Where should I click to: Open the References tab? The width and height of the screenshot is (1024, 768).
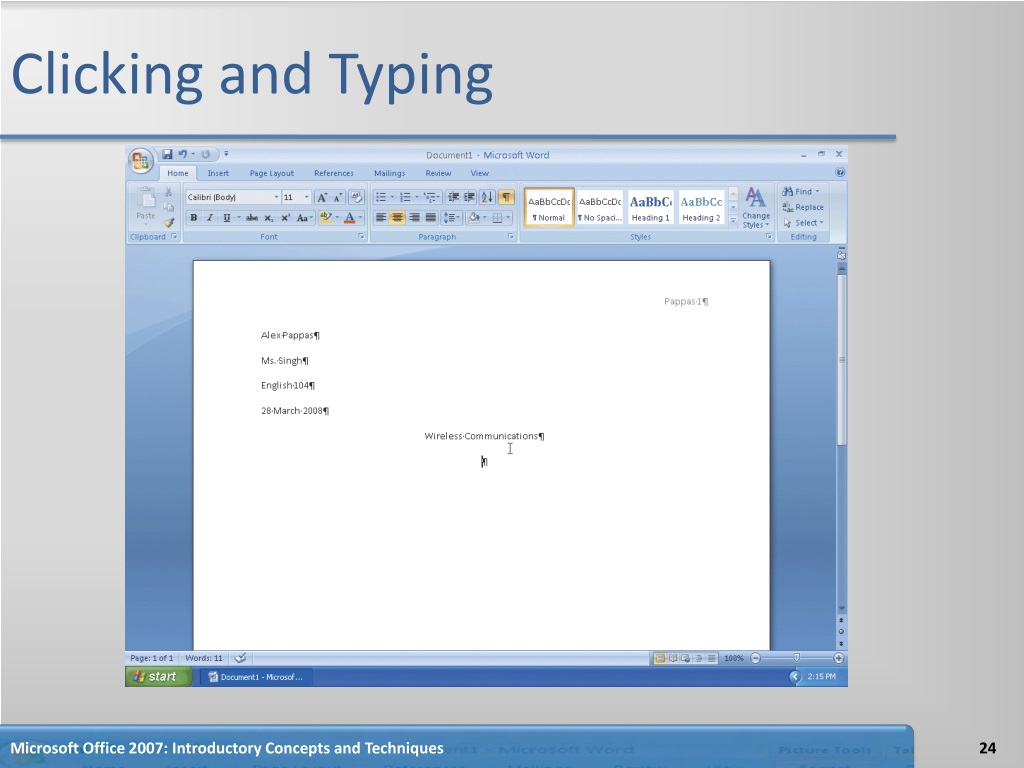(334, 173)
